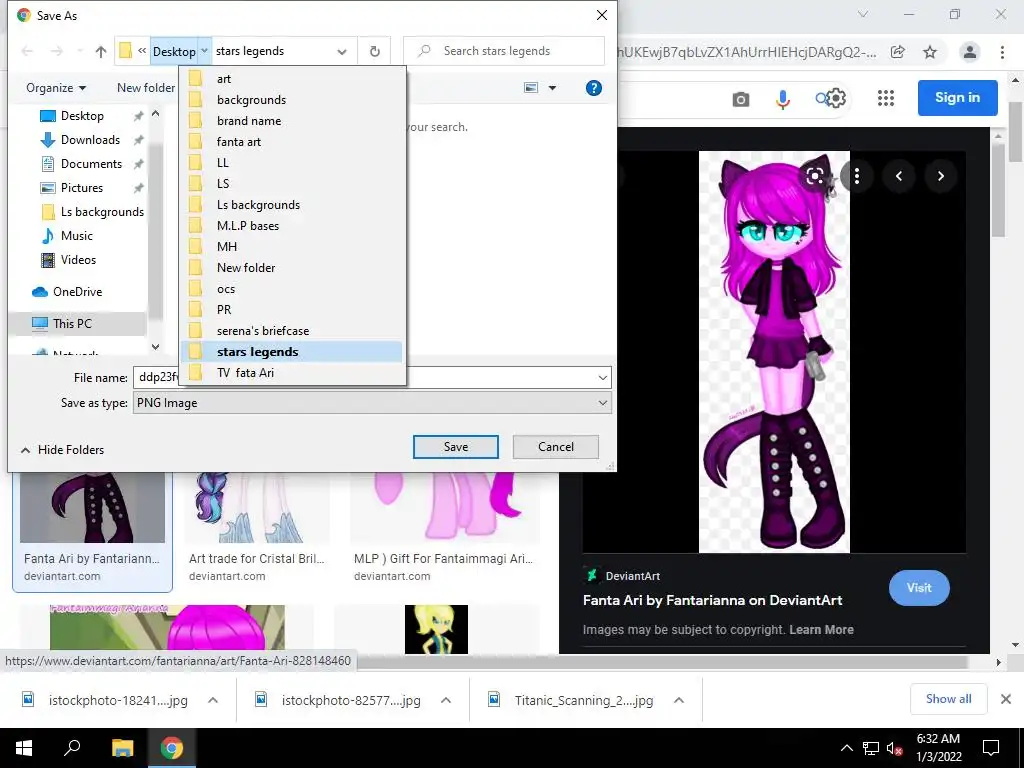Select Music in navigation pane

click(76, 236)
